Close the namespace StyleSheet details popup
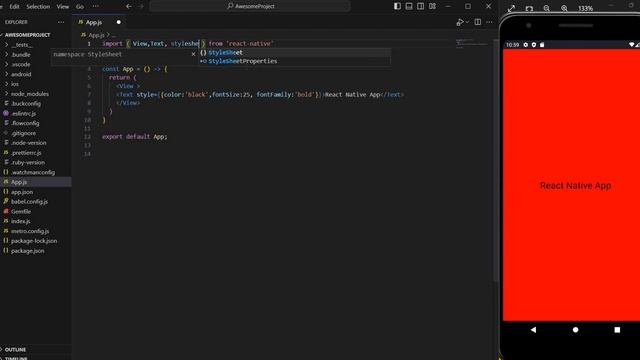This screenshot has height=360, width=640. click(x=193, y=54)
